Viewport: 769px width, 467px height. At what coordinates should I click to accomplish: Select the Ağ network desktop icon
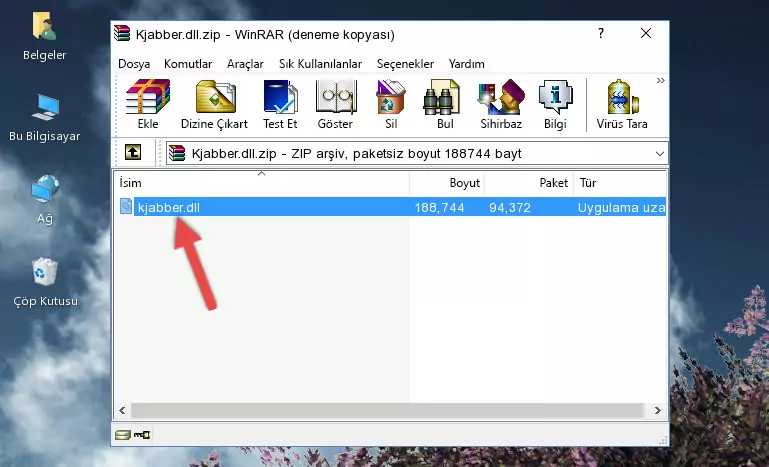(45, 200)
